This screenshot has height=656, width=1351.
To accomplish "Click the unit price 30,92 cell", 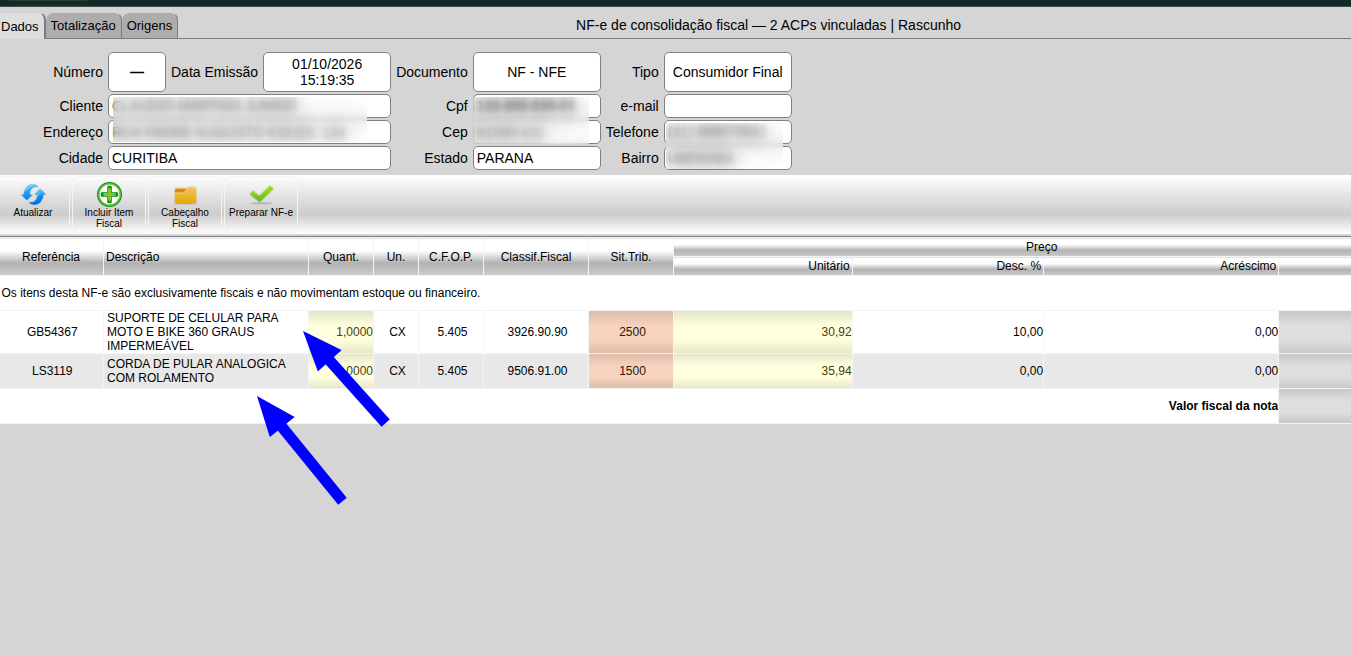I will (763, 332).
